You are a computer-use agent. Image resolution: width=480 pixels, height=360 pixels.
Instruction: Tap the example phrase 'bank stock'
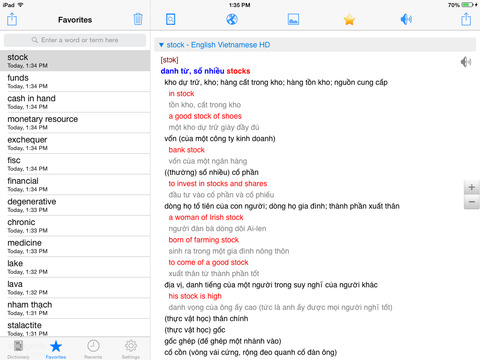click(x=186, y=150)
